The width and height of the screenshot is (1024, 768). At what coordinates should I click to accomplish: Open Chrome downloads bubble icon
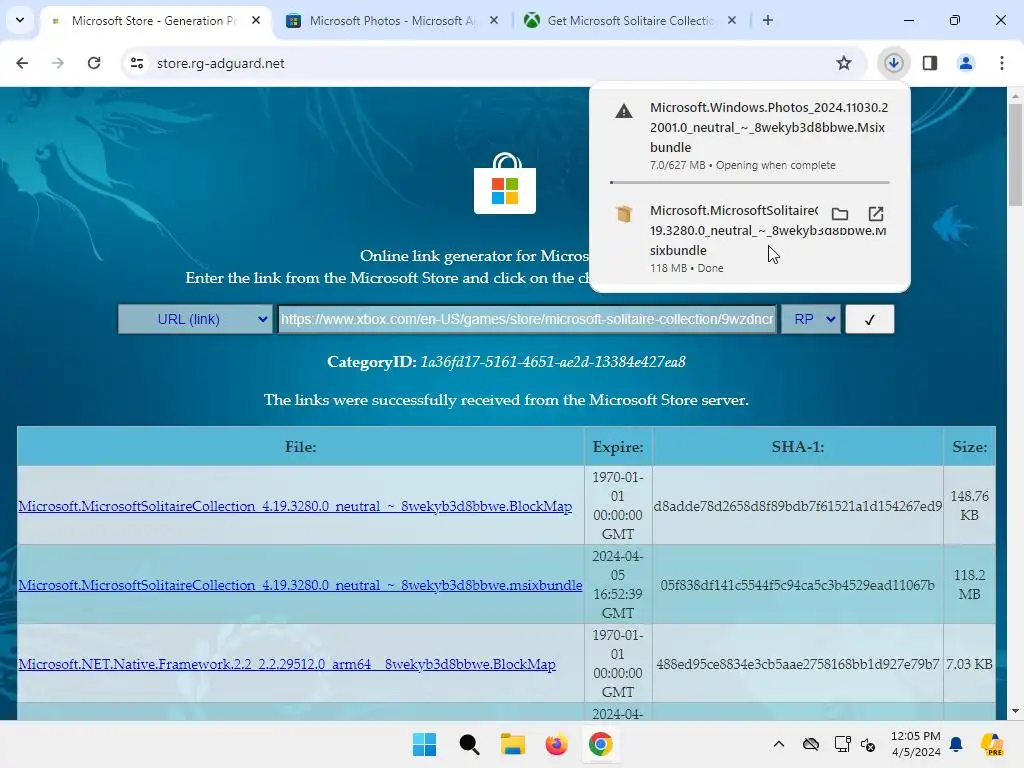(x=893, y=63)
